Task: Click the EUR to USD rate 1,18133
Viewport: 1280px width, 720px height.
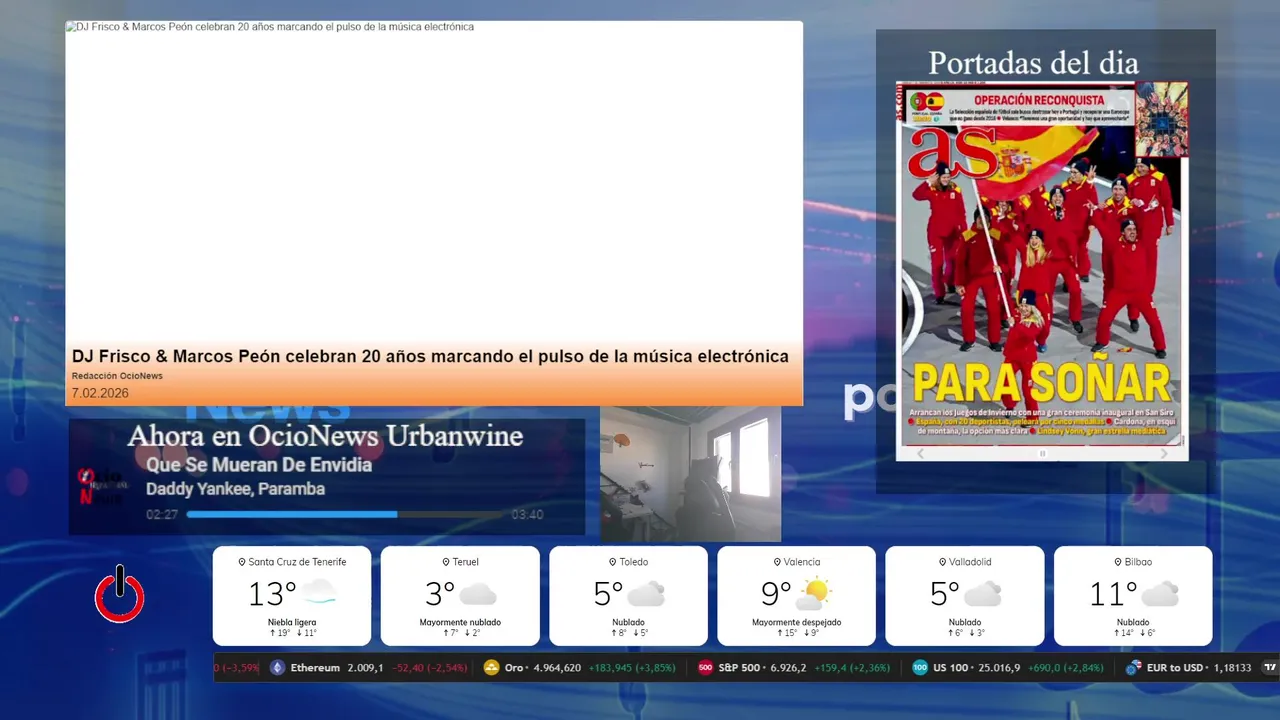Action: [x=1231, y=668]
